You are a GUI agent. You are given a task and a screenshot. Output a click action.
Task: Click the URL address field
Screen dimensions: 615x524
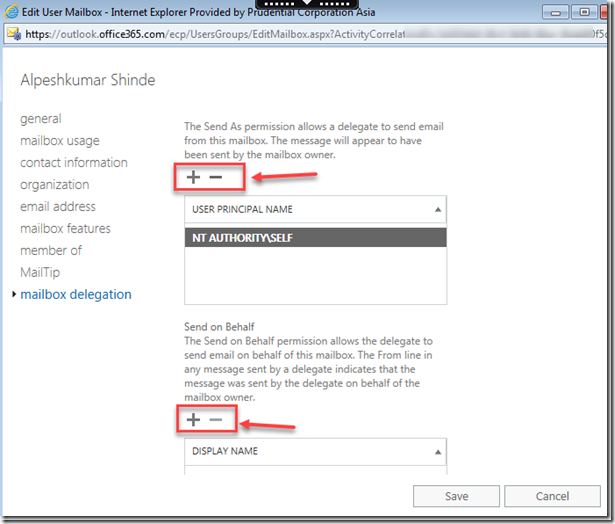click(200, 33)
